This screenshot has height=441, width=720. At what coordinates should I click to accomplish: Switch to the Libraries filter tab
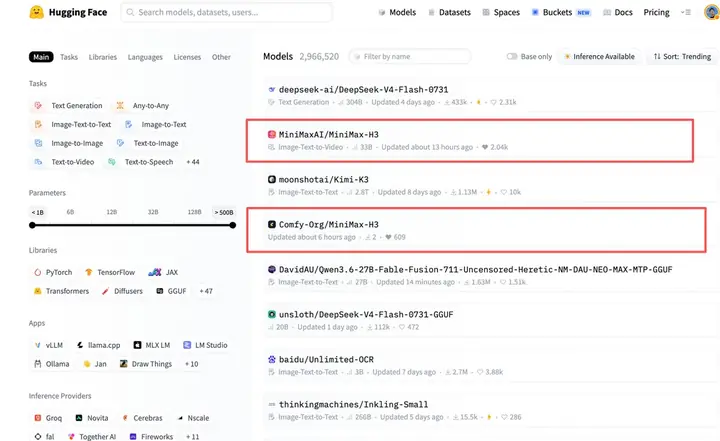pyautogui.click(x=103, y=57)
